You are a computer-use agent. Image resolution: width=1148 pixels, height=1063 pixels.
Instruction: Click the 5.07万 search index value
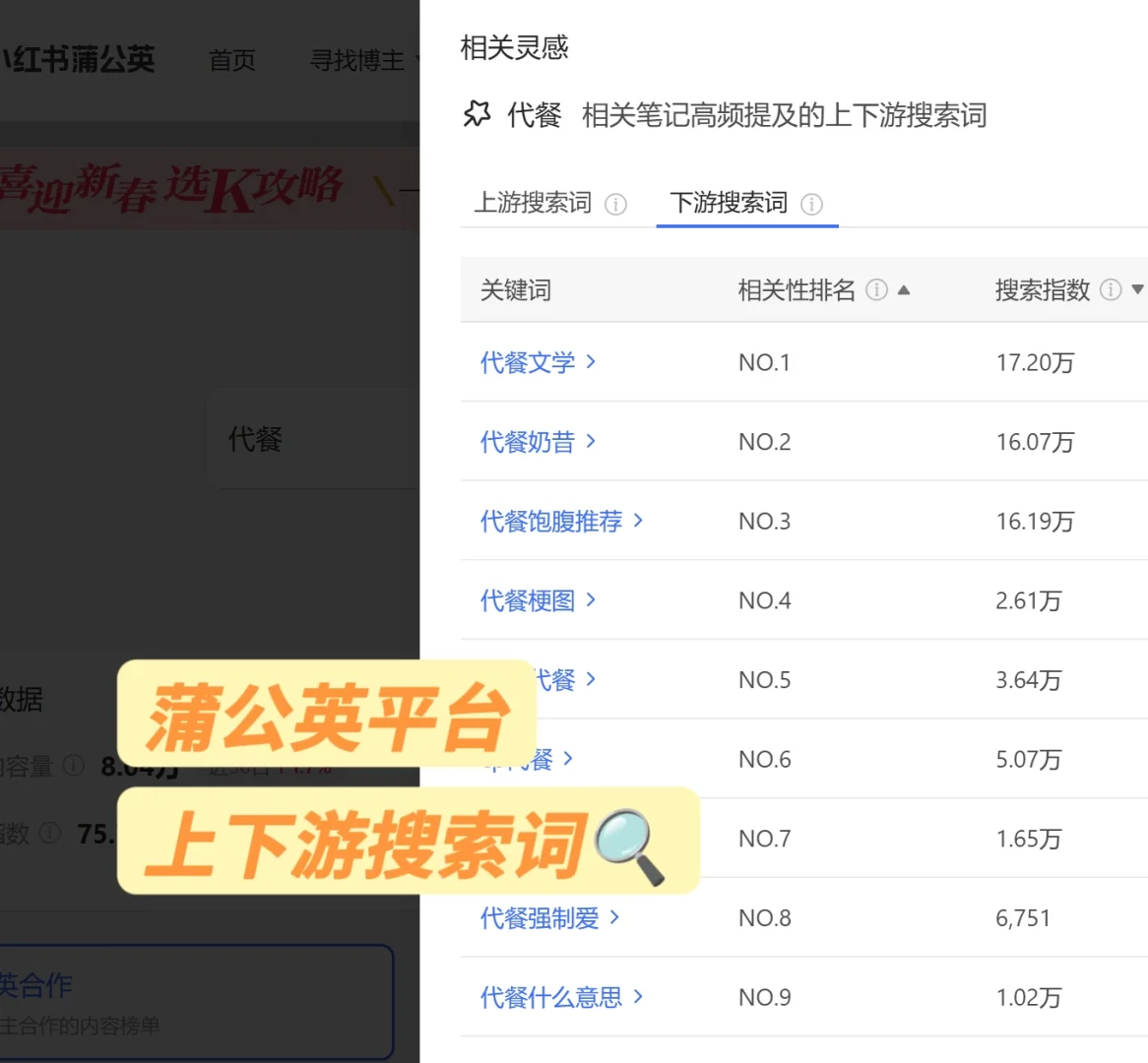pyautogui.click(x=1029, y=759)
